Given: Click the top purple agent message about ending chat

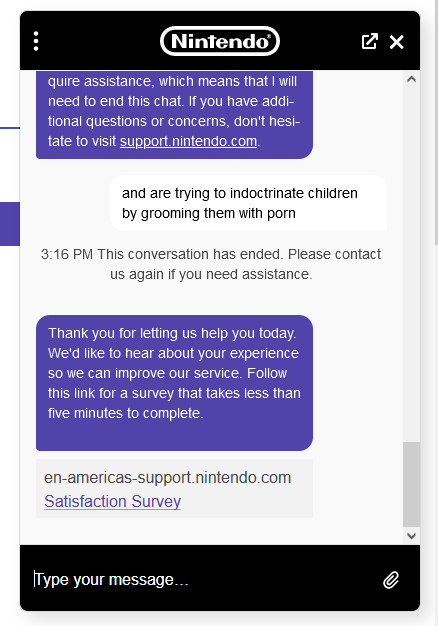Looking at the screenshot, I should click(x=174, y=115).
